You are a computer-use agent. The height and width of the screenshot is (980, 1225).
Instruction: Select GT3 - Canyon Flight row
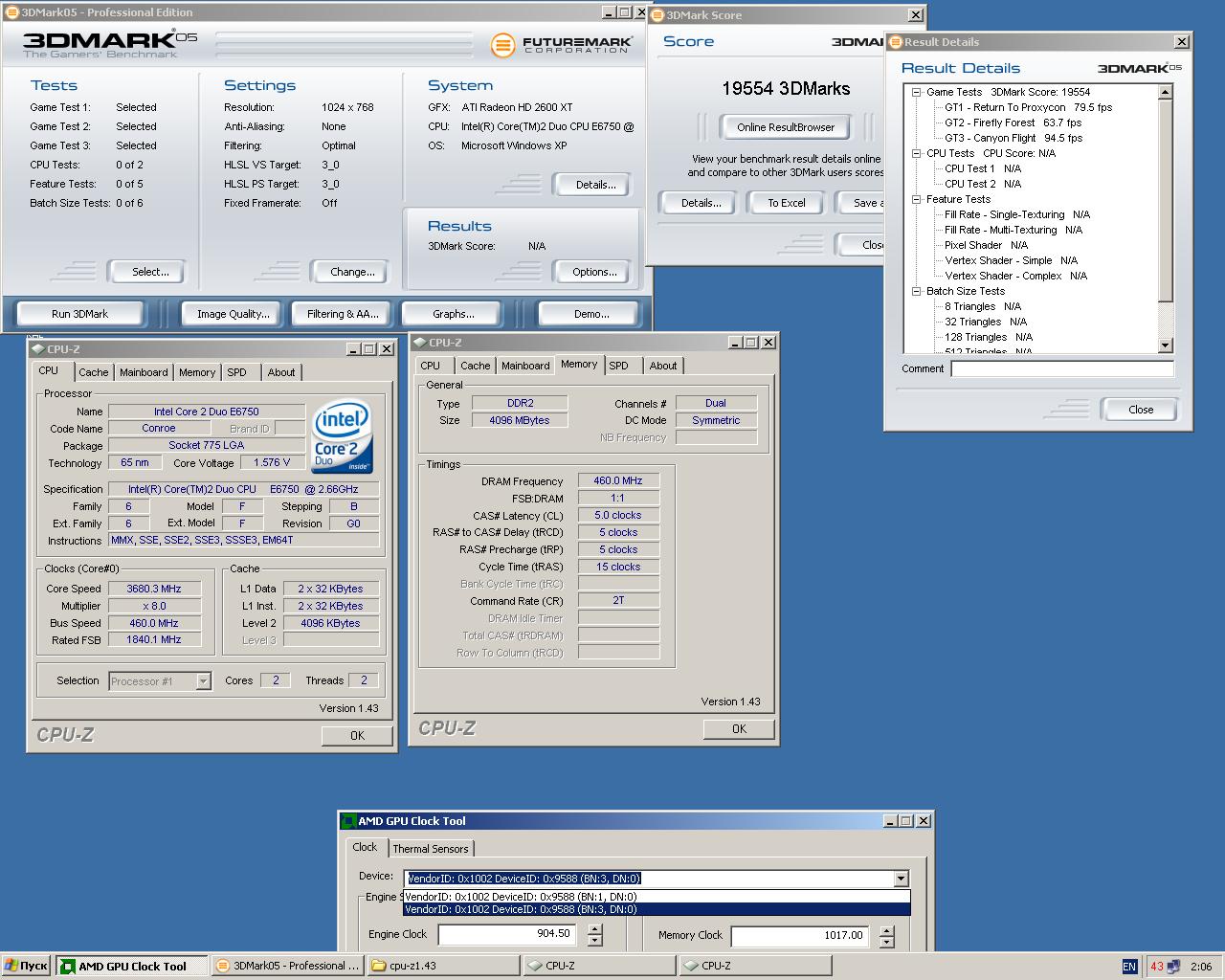pyautogui.click(x=1013, y=138)
